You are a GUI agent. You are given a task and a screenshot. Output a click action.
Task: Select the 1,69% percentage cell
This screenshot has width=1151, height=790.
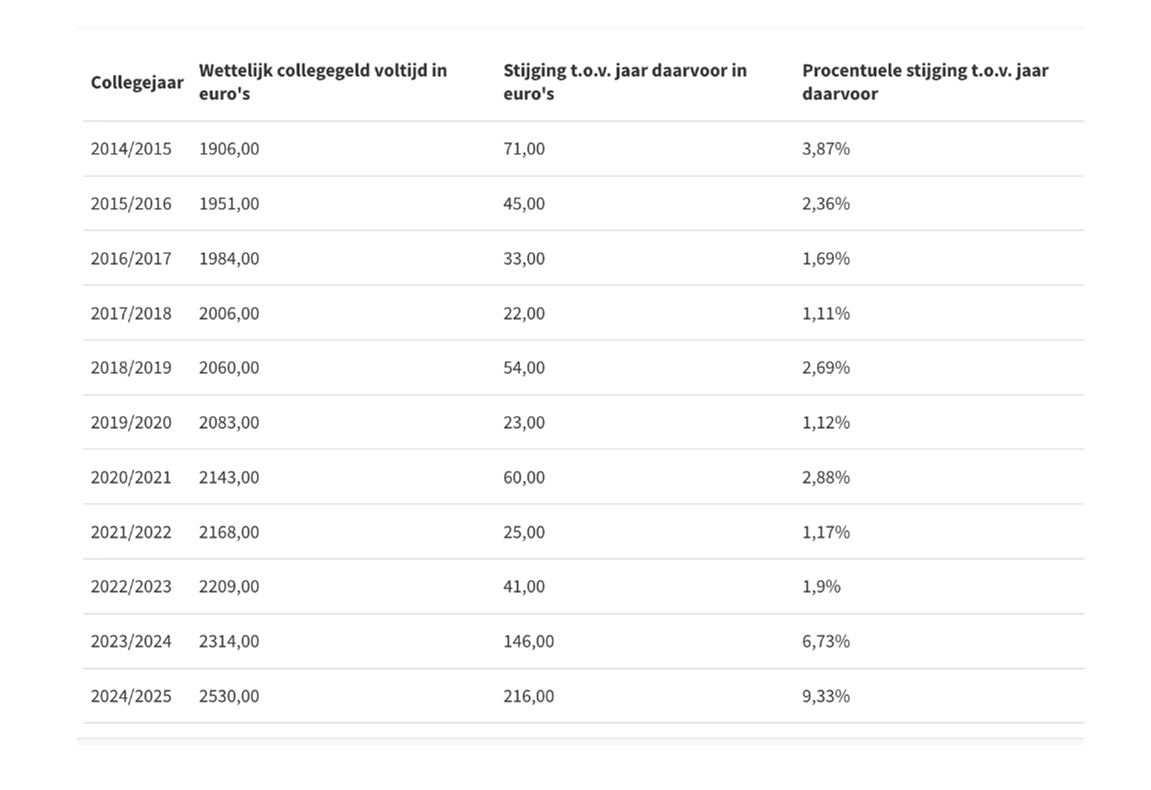tap(826, 258)
